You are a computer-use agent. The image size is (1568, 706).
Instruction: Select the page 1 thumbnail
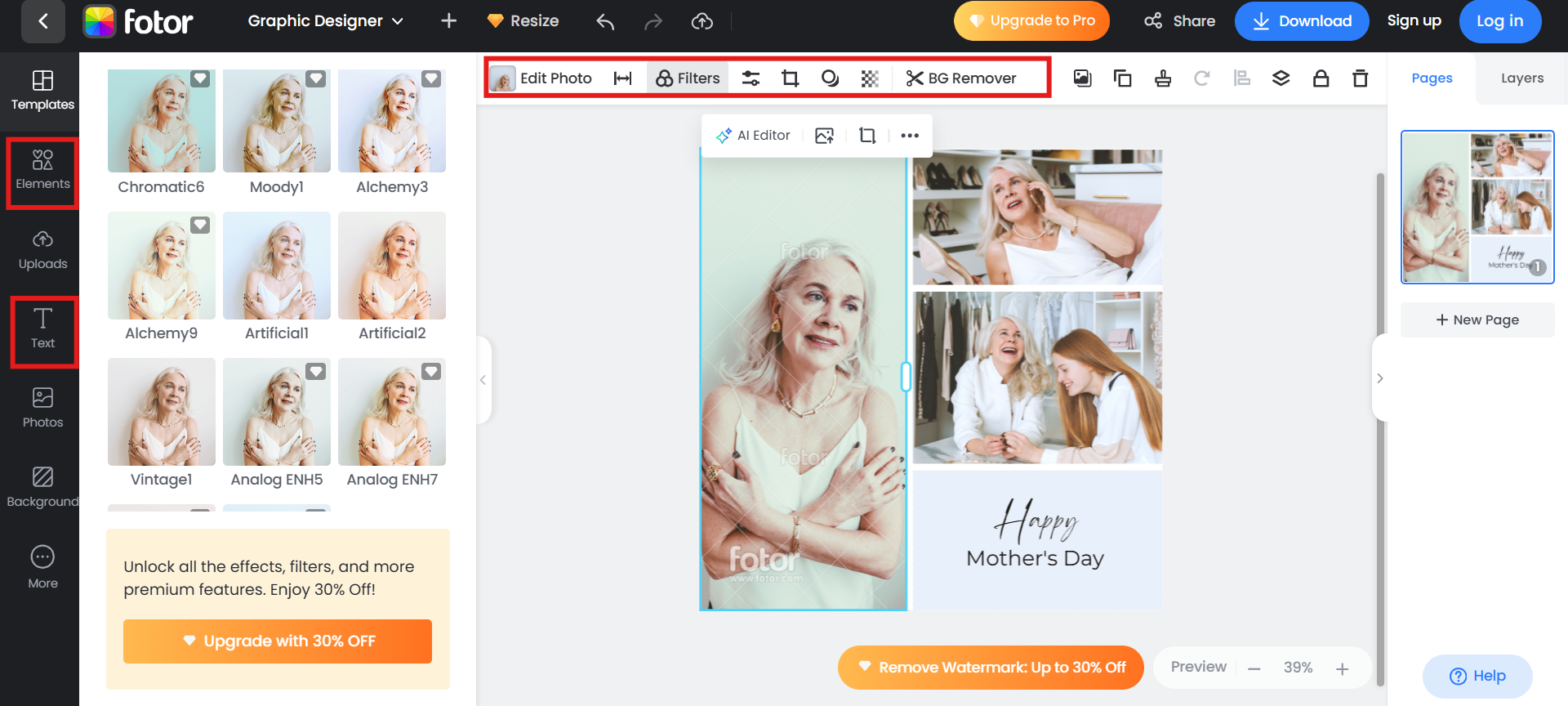tap(1477, 208)
